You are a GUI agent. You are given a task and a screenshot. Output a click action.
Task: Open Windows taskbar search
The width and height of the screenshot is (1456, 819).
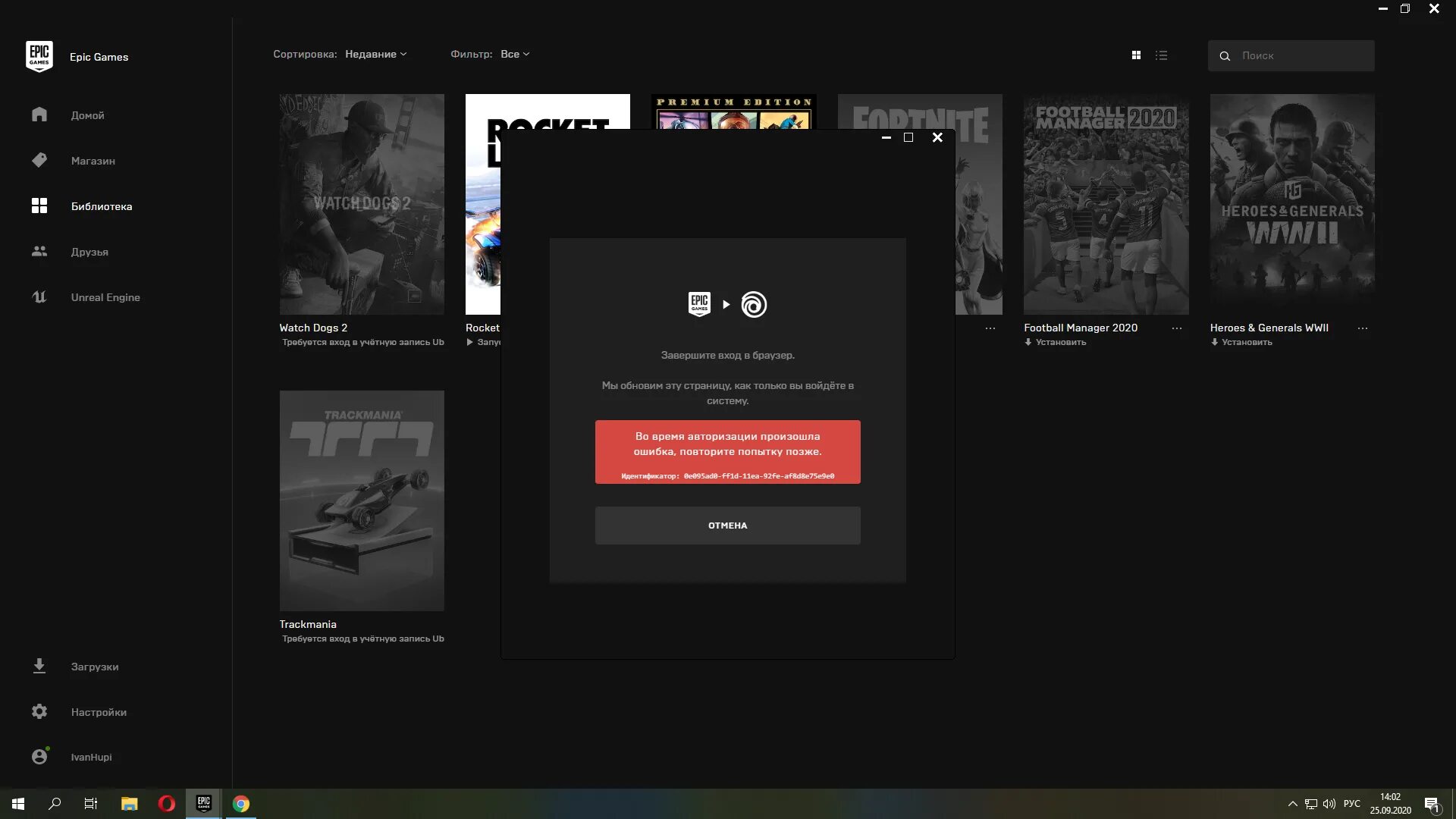pos(55,804)
